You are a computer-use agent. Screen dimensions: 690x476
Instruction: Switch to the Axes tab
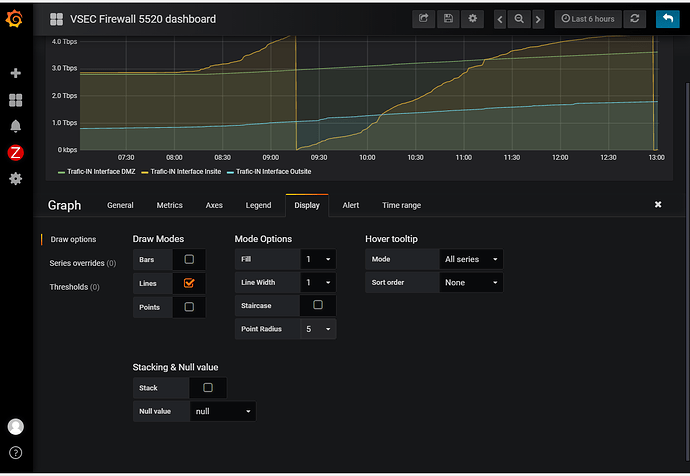[214, 205]
